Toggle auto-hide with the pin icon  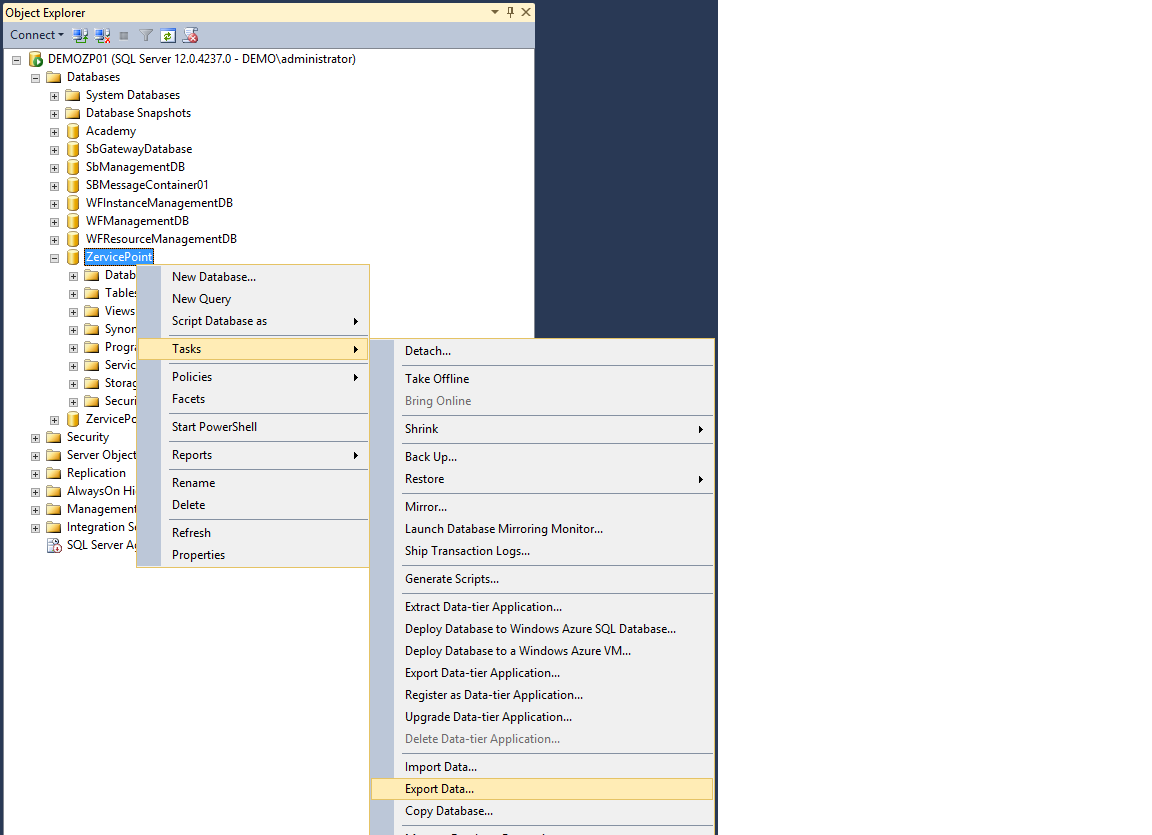[x=510, y=11]
